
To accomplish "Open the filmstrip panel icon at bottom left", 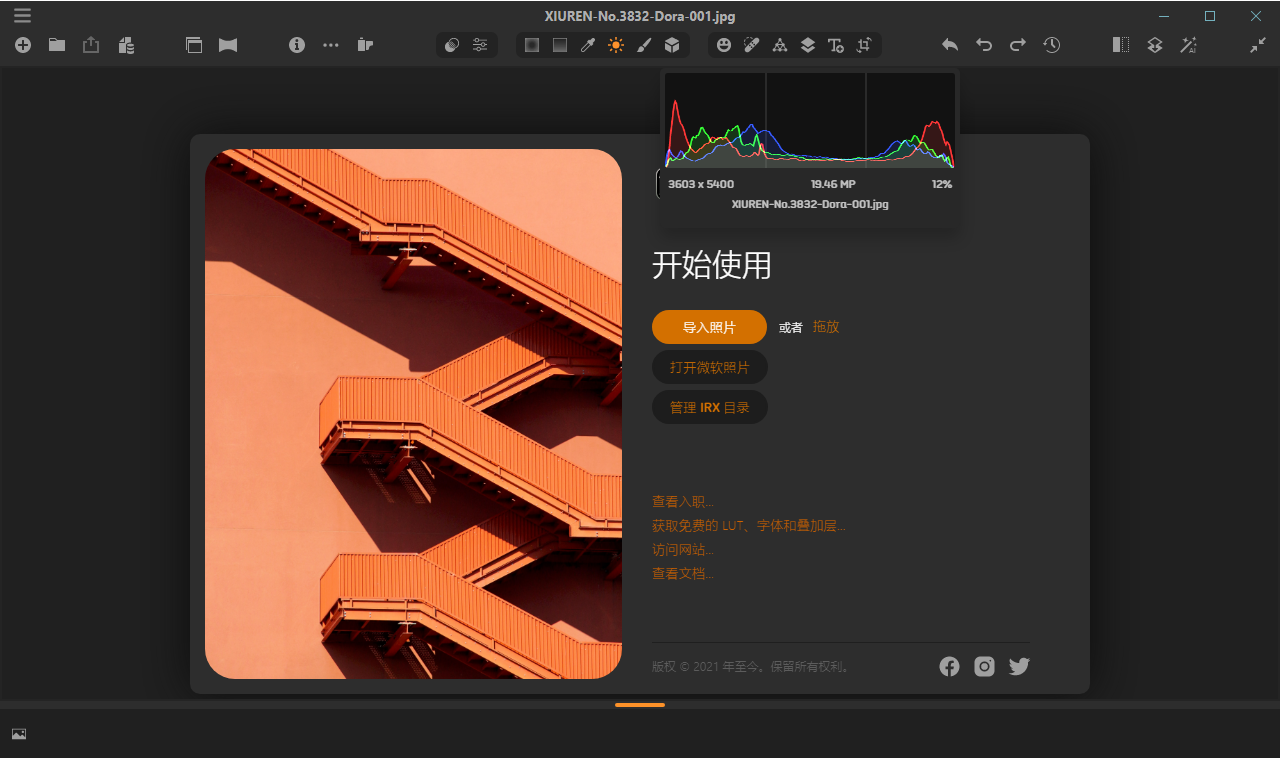I will click(x=18, y=733).
